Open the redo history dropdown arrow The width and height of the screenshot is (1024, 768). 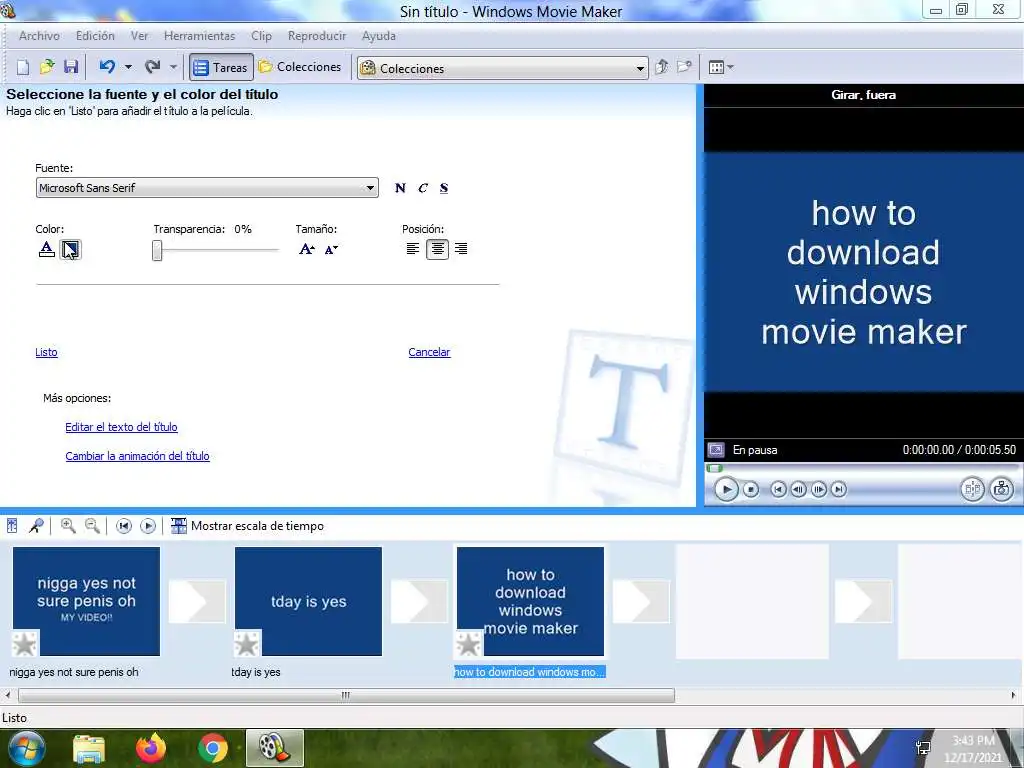point(173,67)
